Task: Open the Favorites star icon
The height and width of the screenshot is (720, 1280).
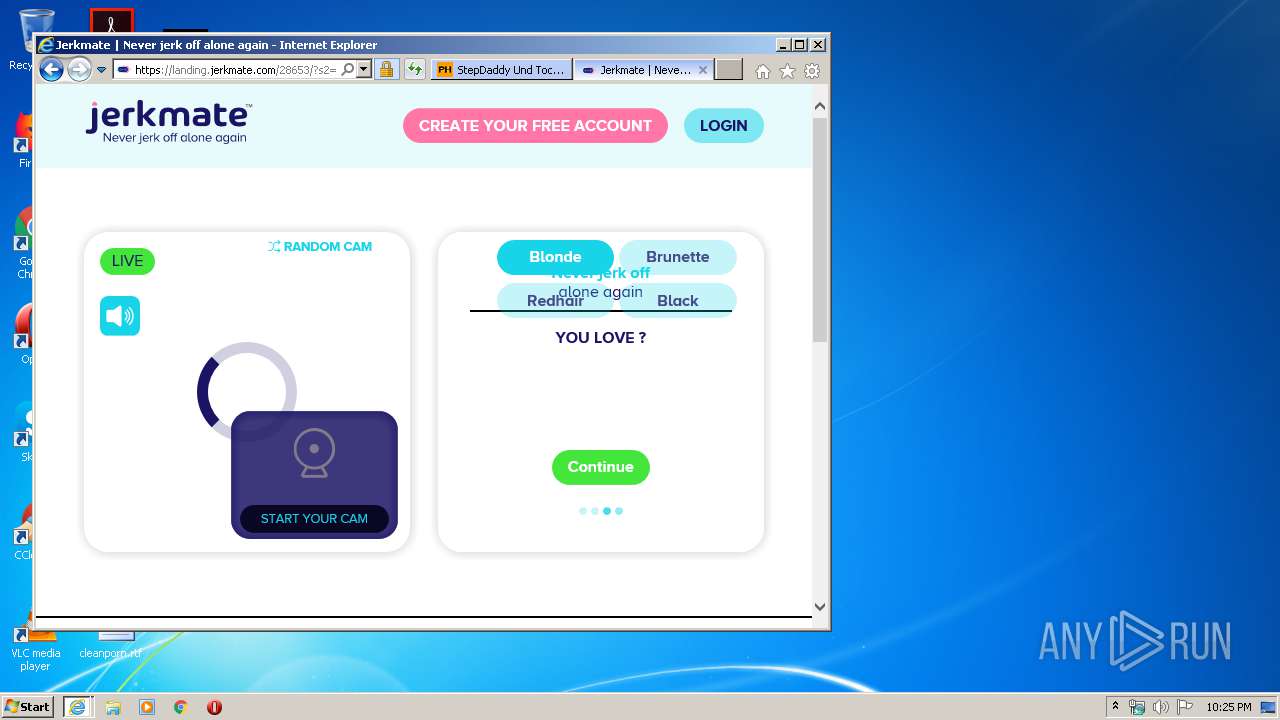Action: point(787,71)
